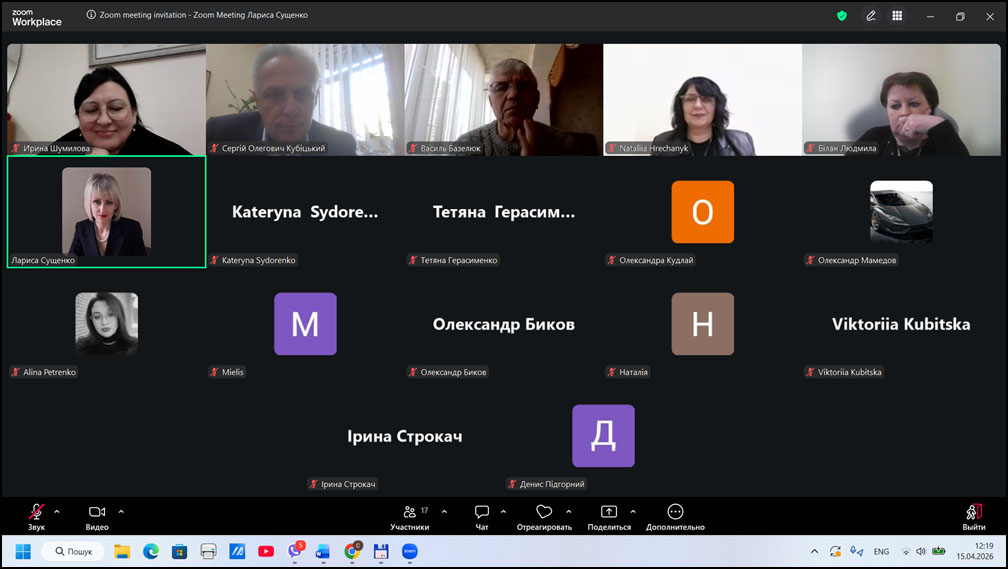Open YouTube taskbar icon
This screenshot has width=1008, height=569.
(x=266, y=552)
